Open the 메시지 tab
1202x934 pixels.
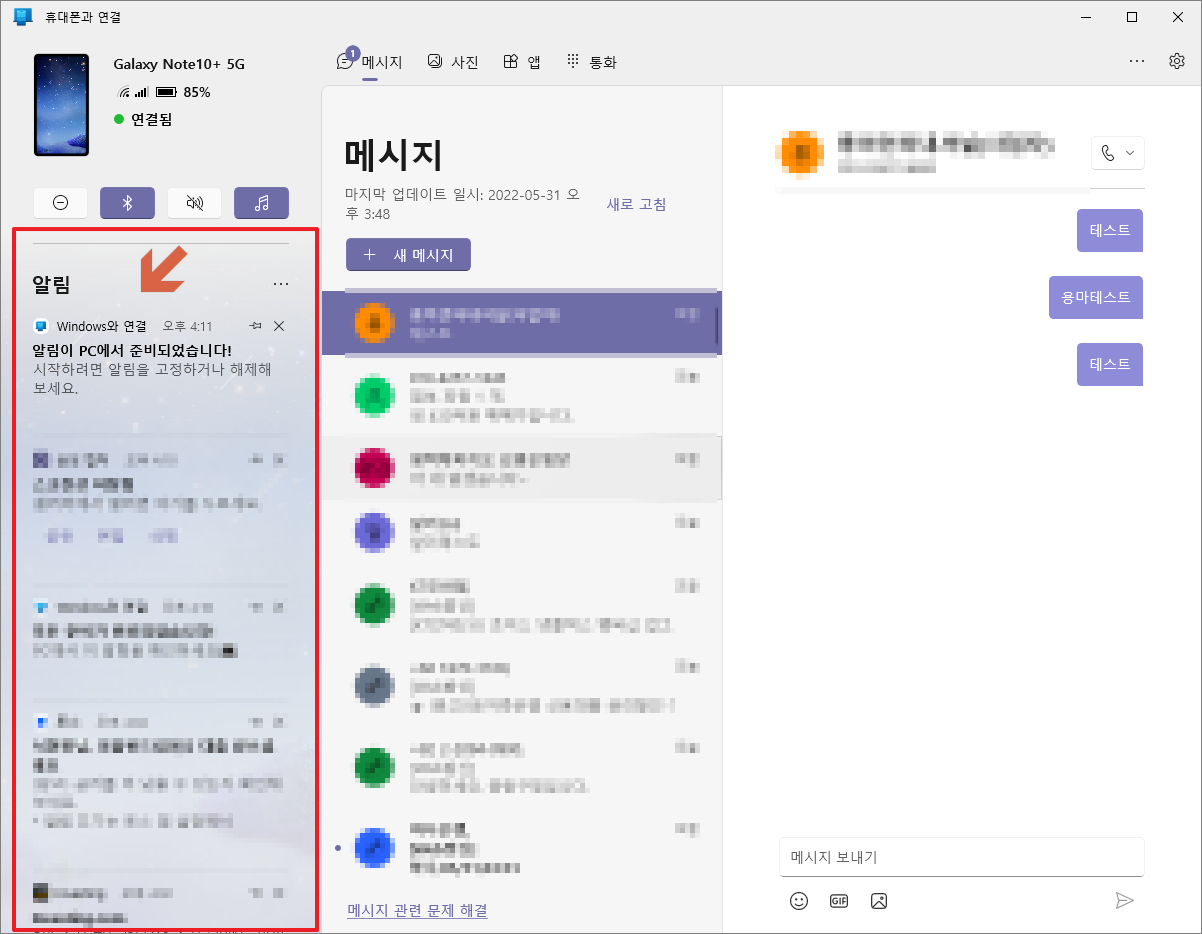369,62
